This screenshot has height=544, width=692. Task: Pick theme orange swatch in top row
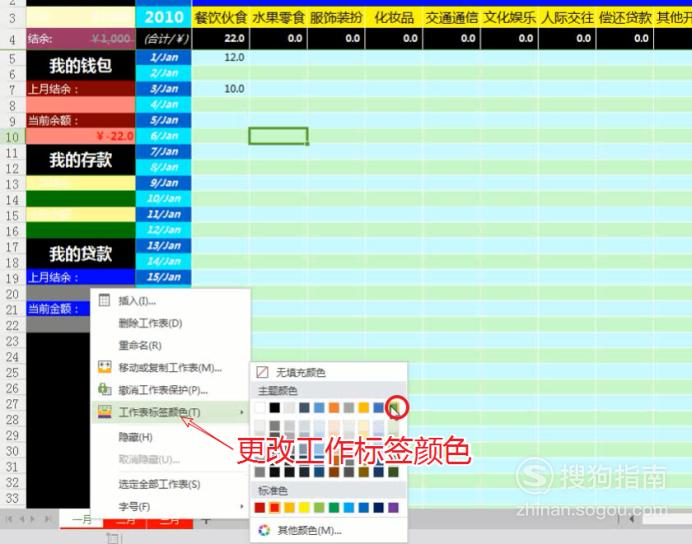click(334, 407)
